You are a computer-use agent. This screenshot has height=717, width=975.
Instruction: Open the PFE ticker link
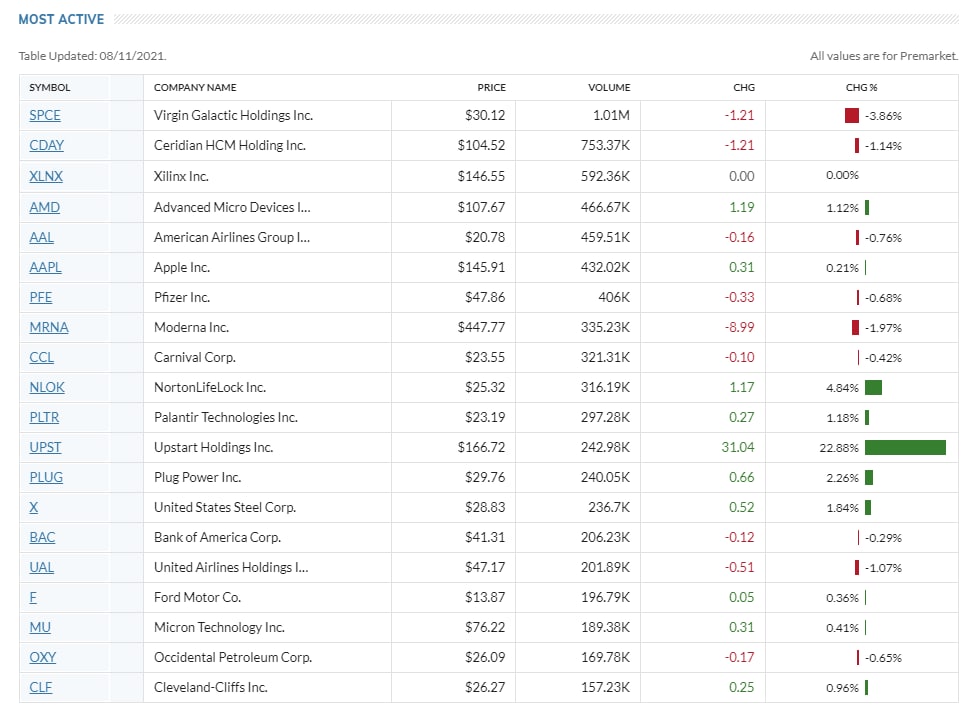click(41, 298)
